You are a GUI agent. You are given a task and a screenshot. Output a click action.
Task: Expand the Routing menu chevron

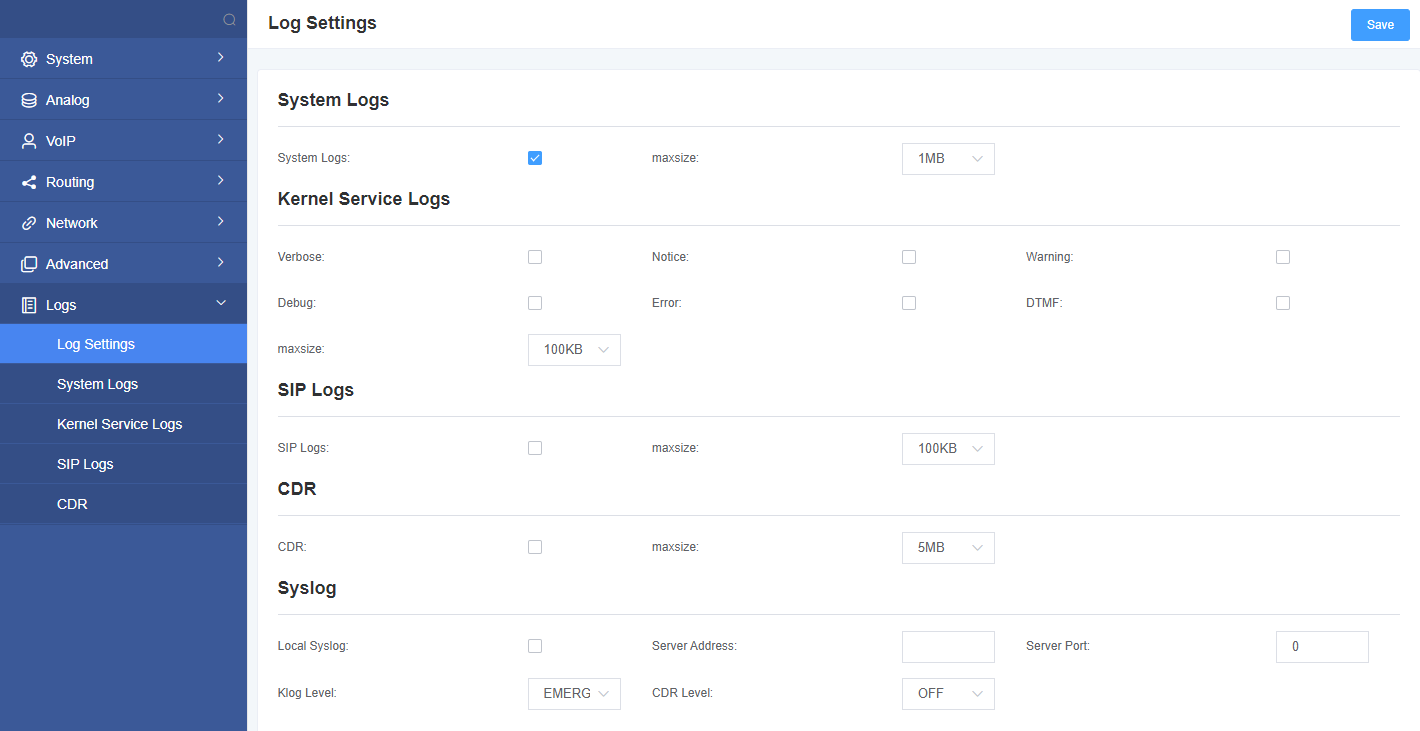[220, 181]
